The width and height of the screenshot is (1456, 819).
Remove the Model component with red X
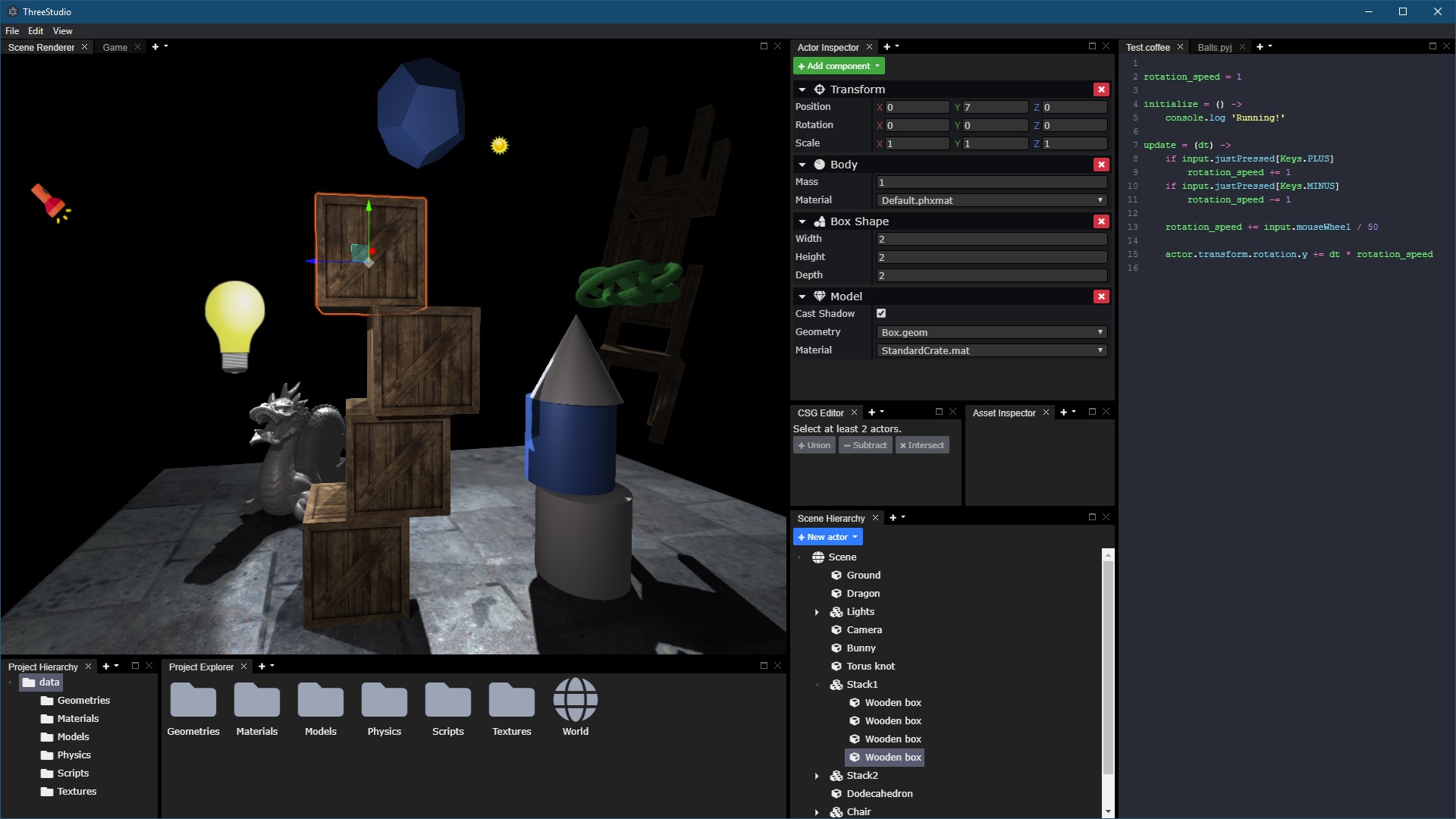click(1101, 297)
